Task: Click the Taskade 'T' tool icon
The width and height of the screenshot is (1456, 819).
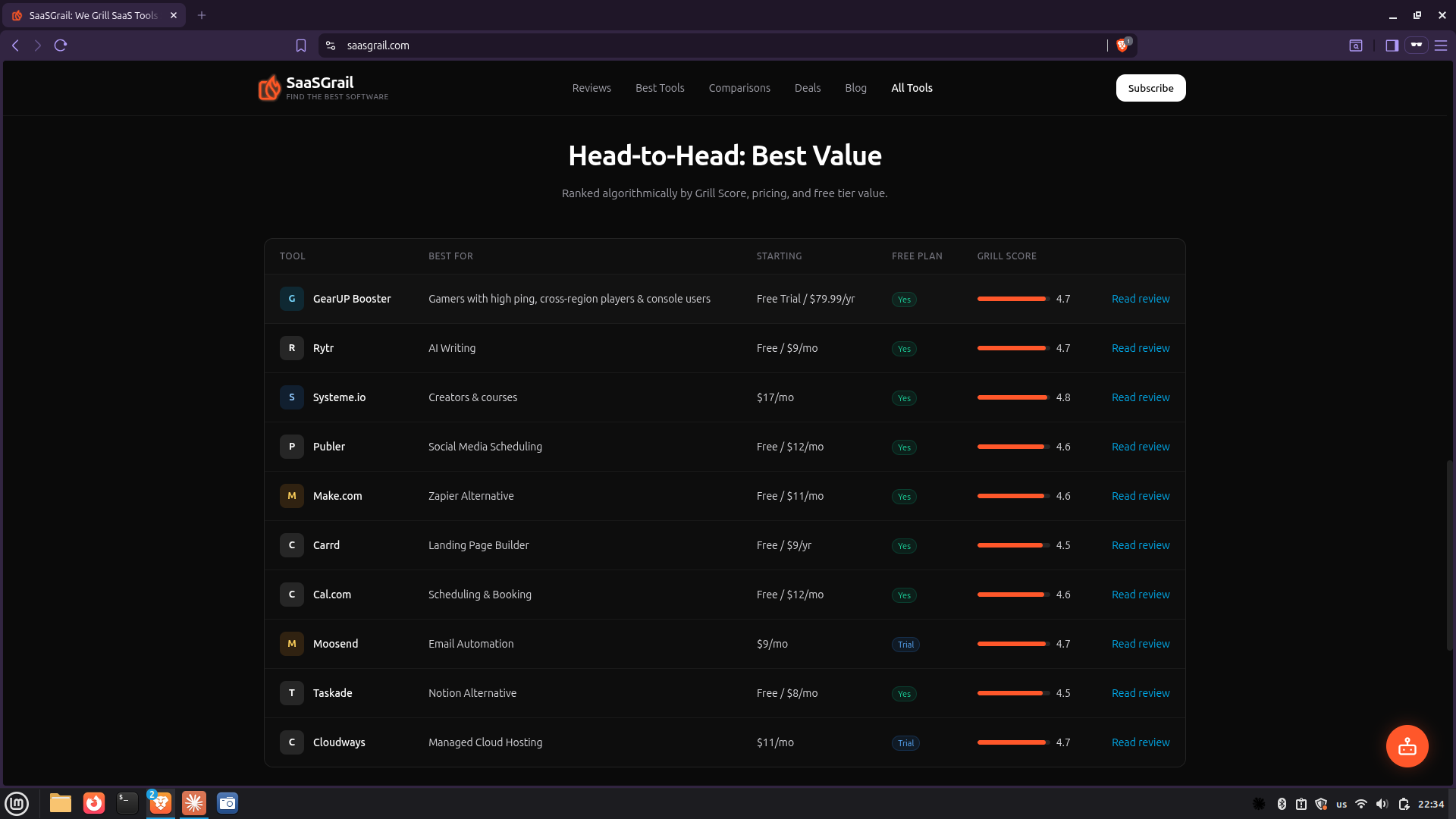Action: 292,693
